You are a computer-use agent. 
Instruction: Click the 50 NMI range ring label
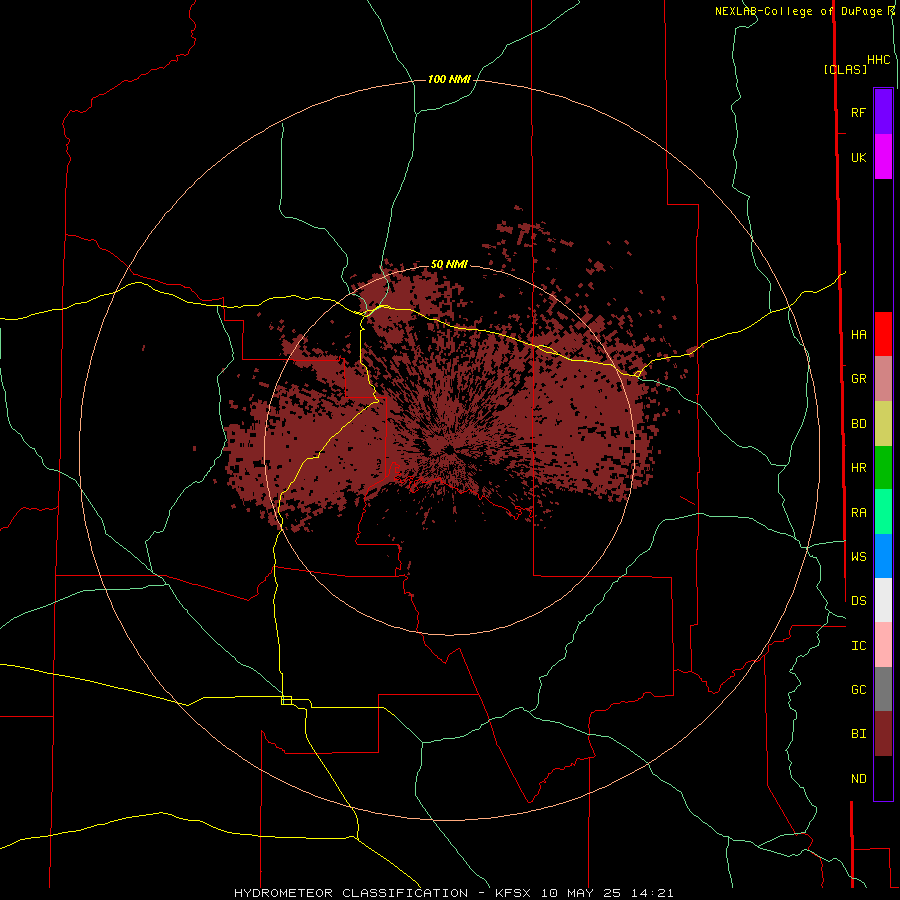449,265
